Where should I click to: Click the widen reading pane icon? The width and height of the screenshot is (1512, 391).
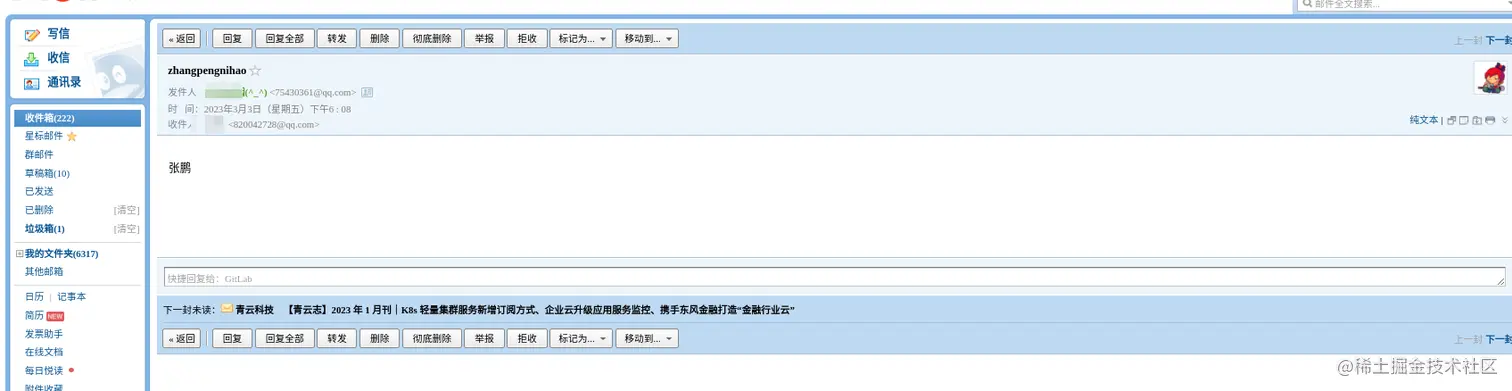pos(1463,120)
